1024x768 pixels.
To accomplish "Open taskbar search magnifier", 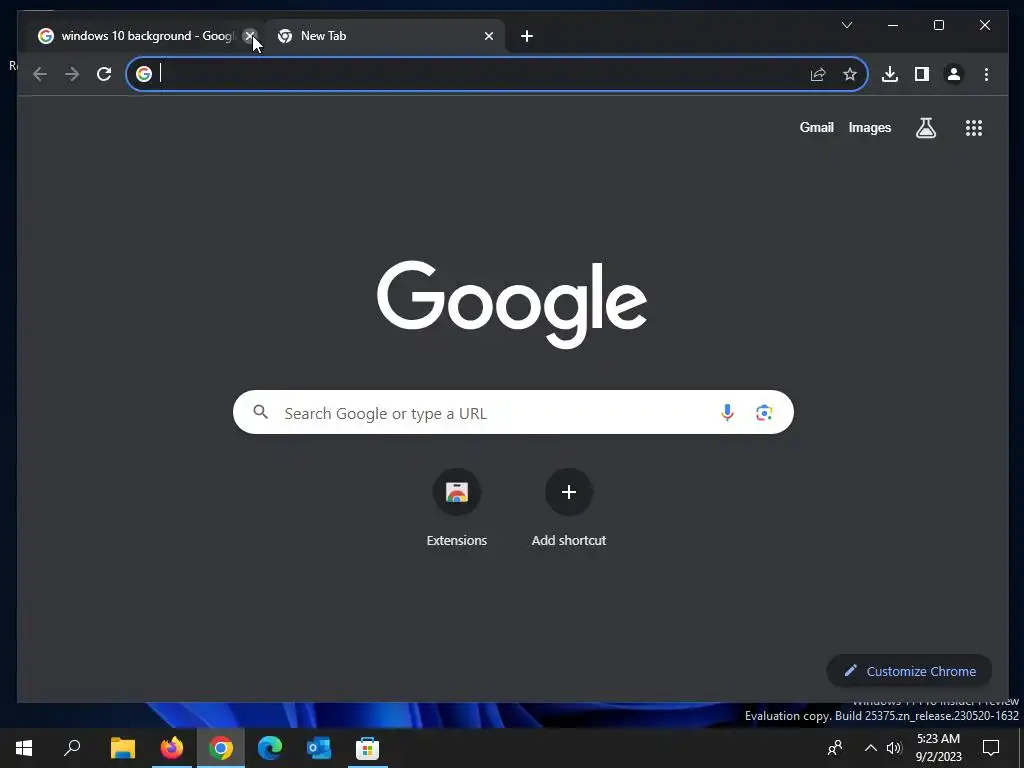I will pos(72,748).
